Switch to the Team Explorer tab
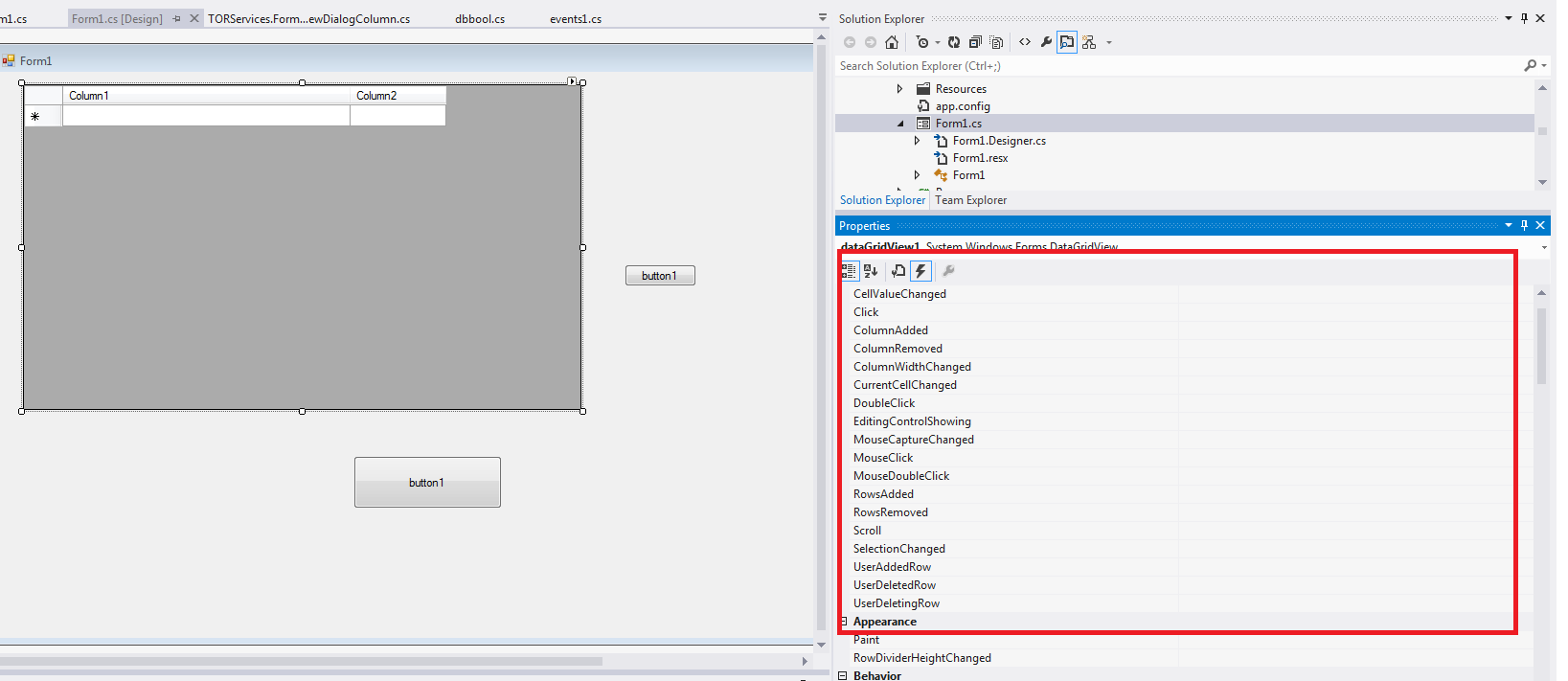This screenshot has width=1568, height=681. [970, 200]
